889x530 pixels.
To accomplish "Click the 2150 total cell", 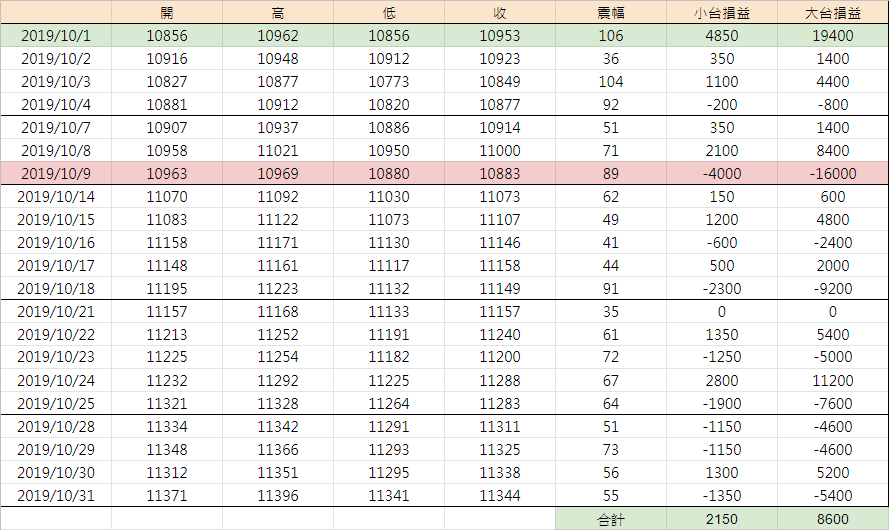I will tap(722, 519).
